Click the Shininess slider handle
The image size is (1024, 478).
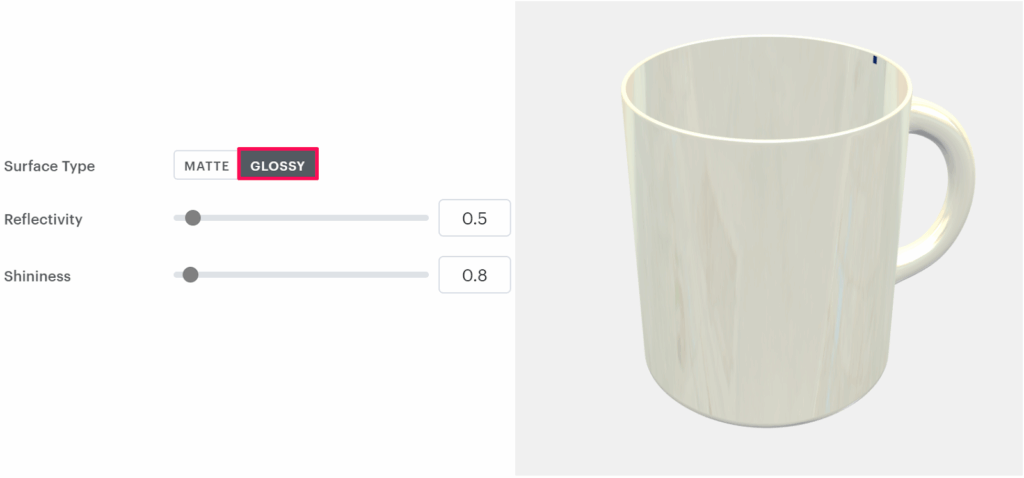[190, 275]
